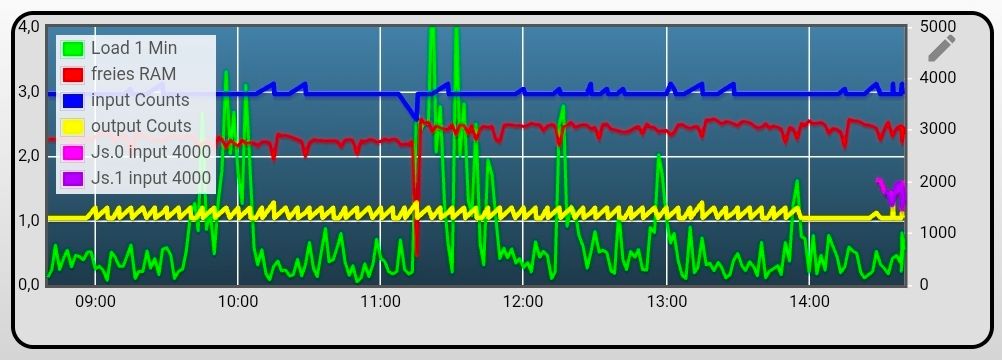
Task: Click the 09:00 time axis label
Action: (x=95, y=301)
